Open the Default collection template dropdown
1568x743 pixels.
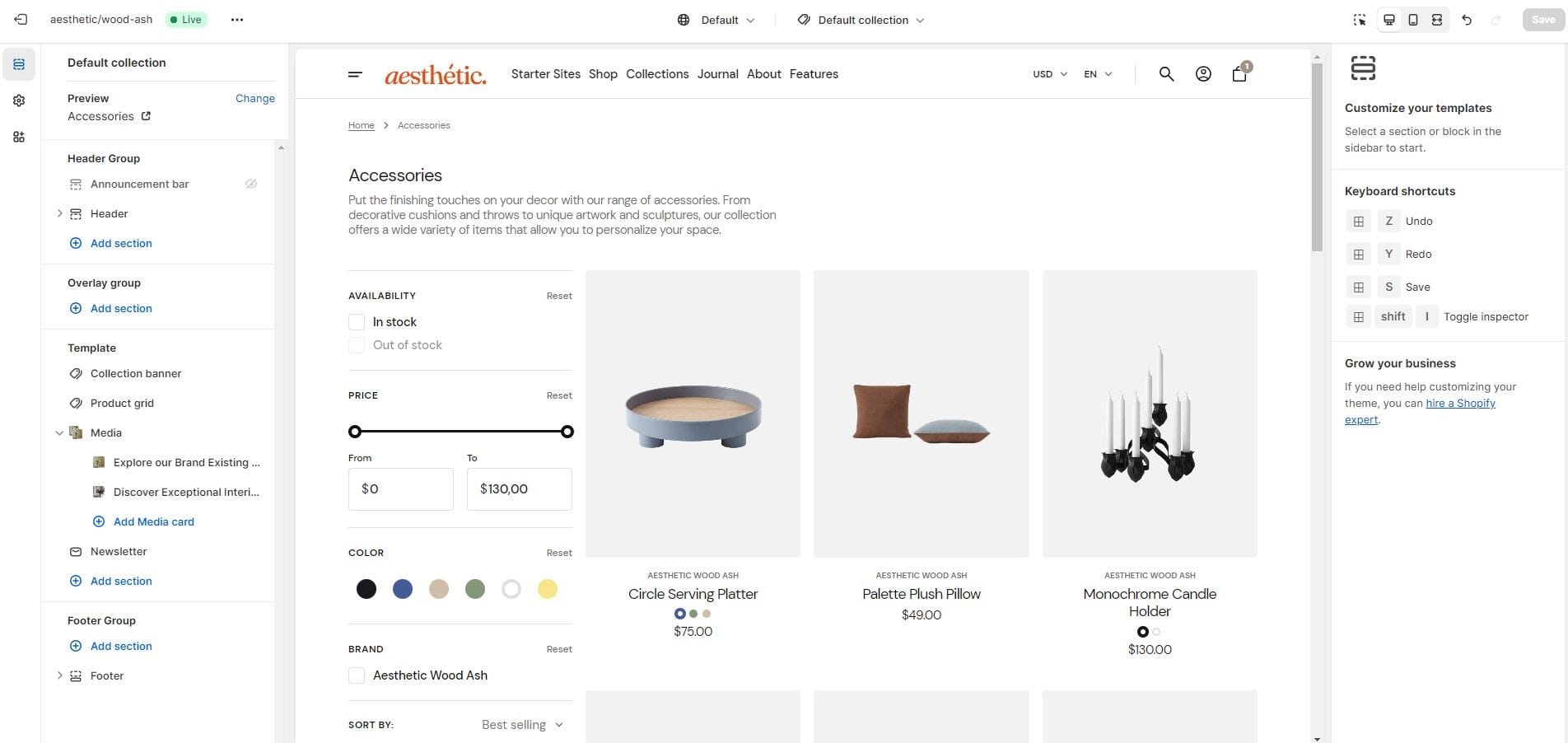[861, 20]
